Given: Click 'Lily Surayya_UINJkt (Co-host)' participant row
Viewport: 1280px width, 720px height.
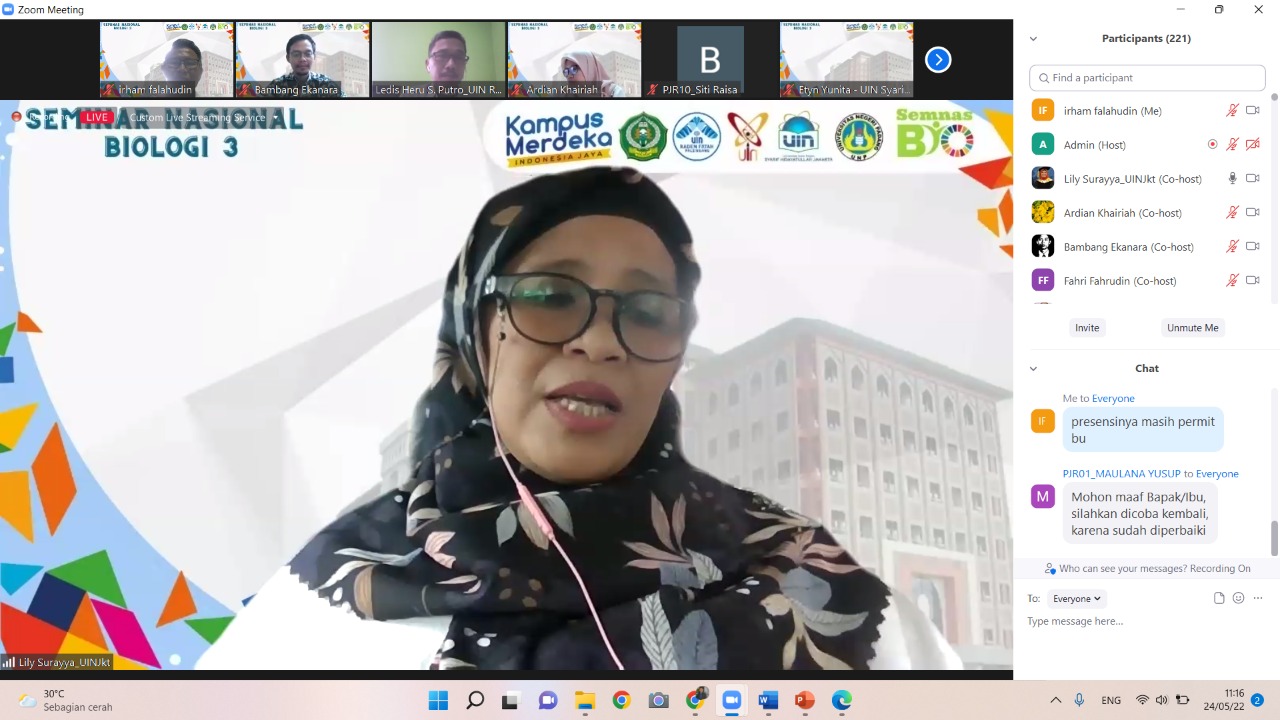Looking at the screenshot, I should (x=1147, y=179).
